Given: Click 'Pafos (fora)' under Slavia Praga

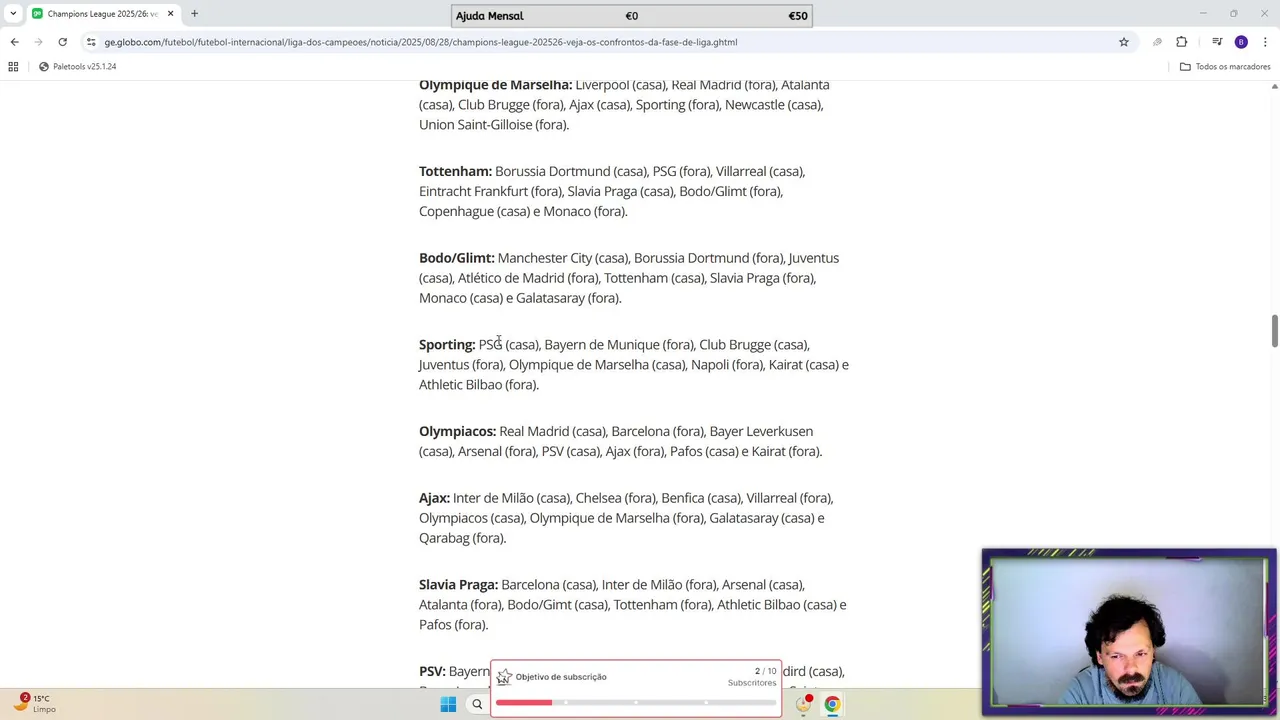Looking at the screenshot, I should (453, 625).
